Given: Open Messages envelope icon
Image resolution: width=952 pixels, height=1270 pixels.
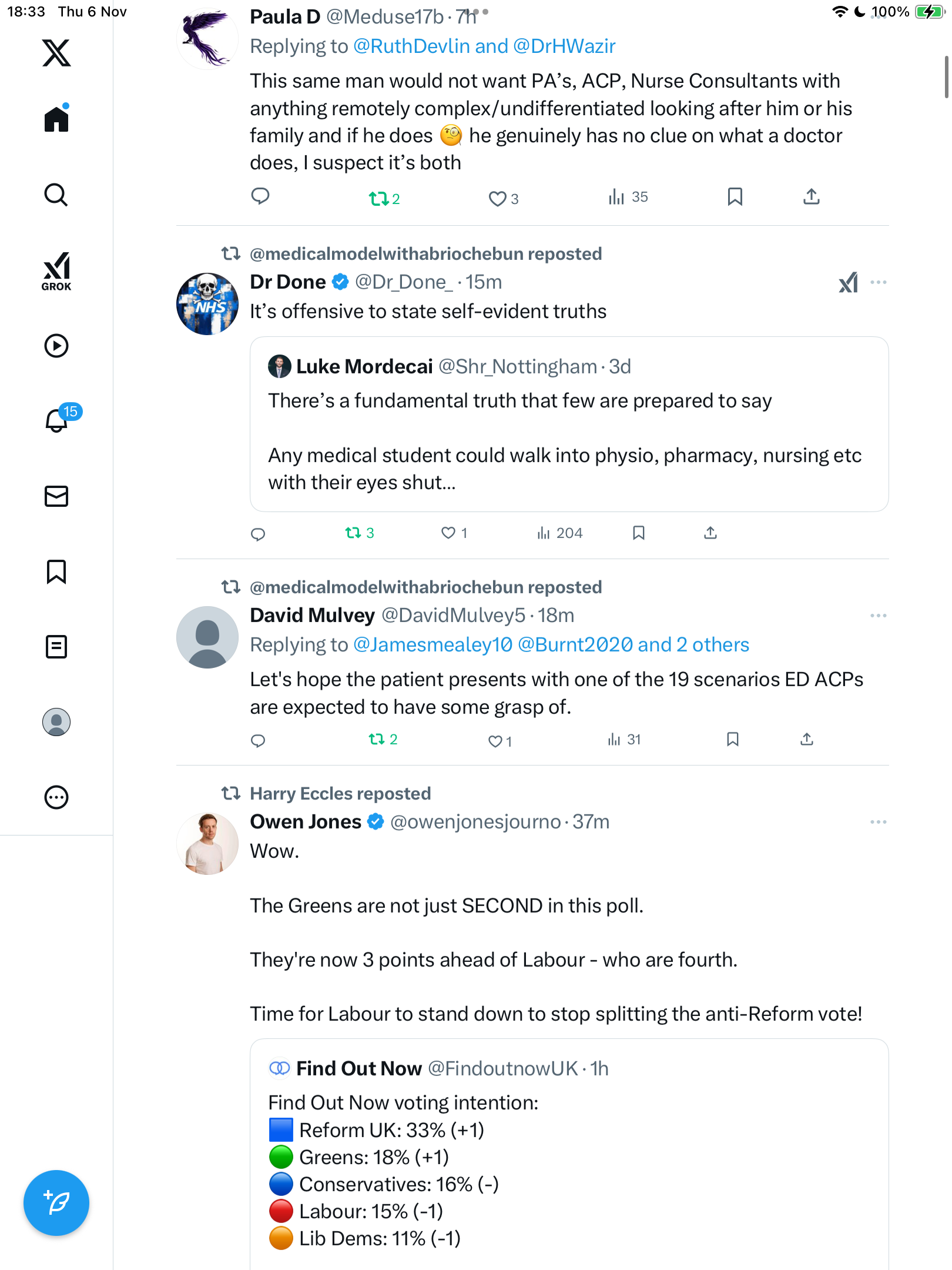Looking at the screenshot, I should [56, 496].
